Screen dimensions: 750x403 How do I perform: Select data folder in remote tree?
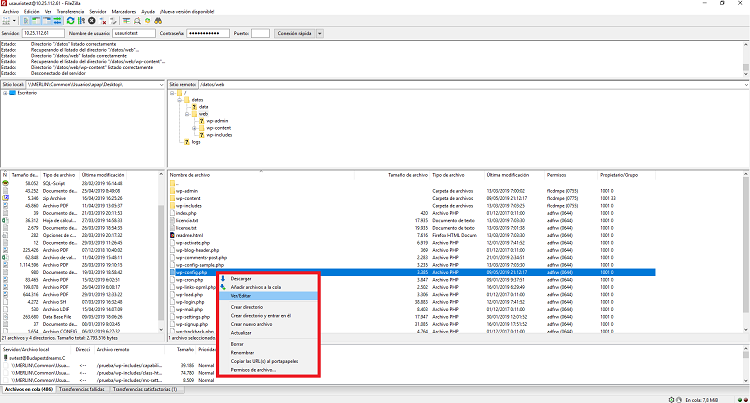coord(203,107)
